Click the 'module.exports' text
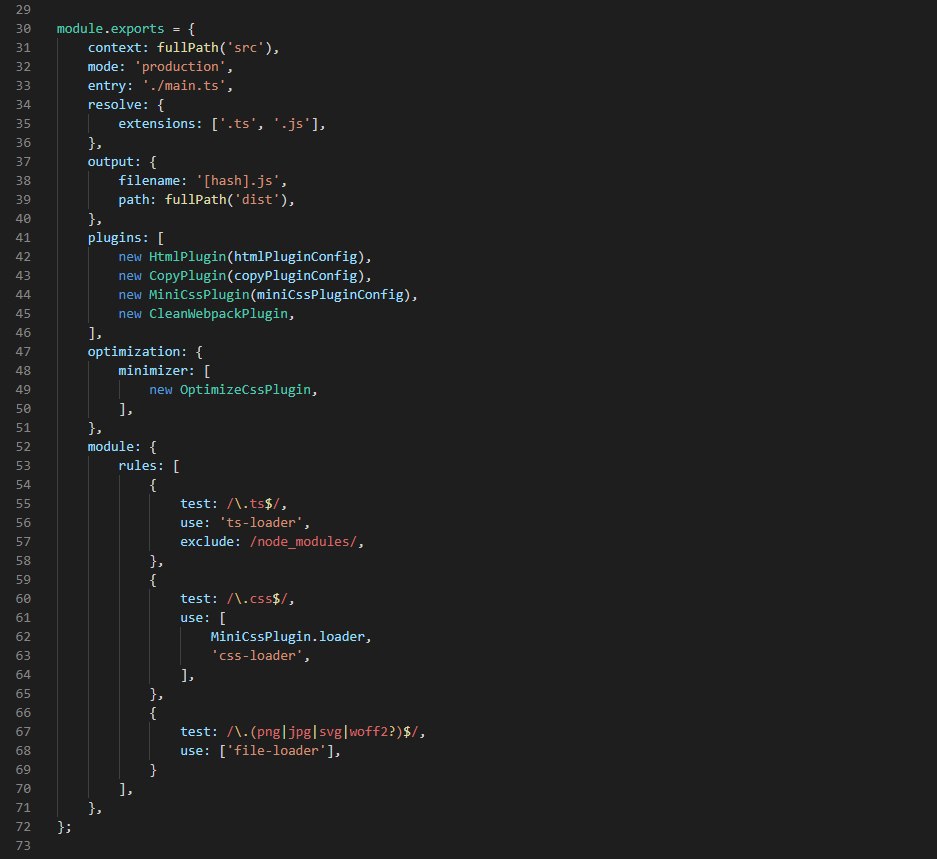This screenshot has width=937, height=859. pyautogui.click(x=110, y=29)
